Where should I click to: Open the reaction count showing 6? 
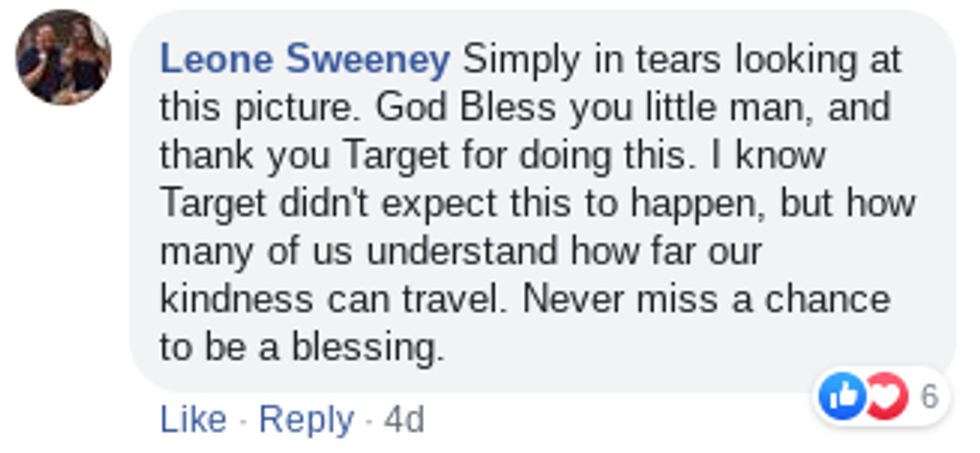point(929,397)
